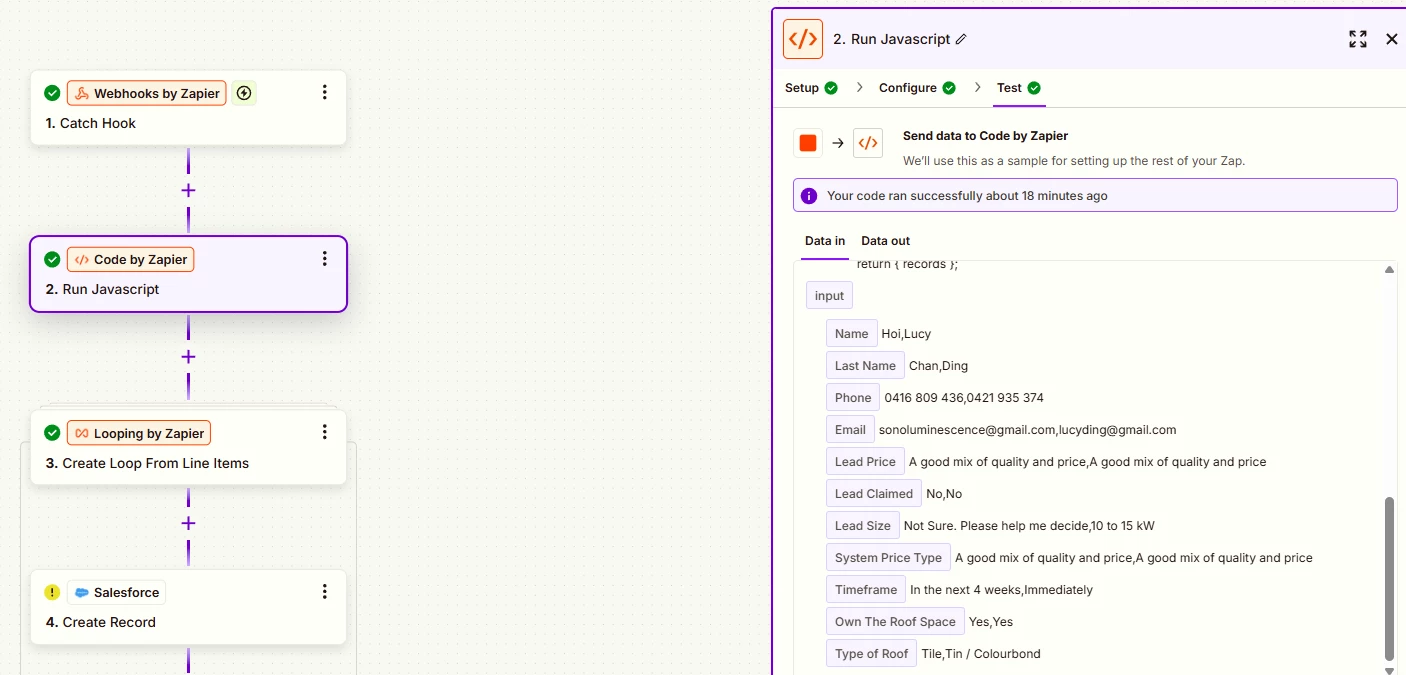Click the Code by Zapier app badge
The height and width of the screenshot is (675, 1406).
(130, 259)
